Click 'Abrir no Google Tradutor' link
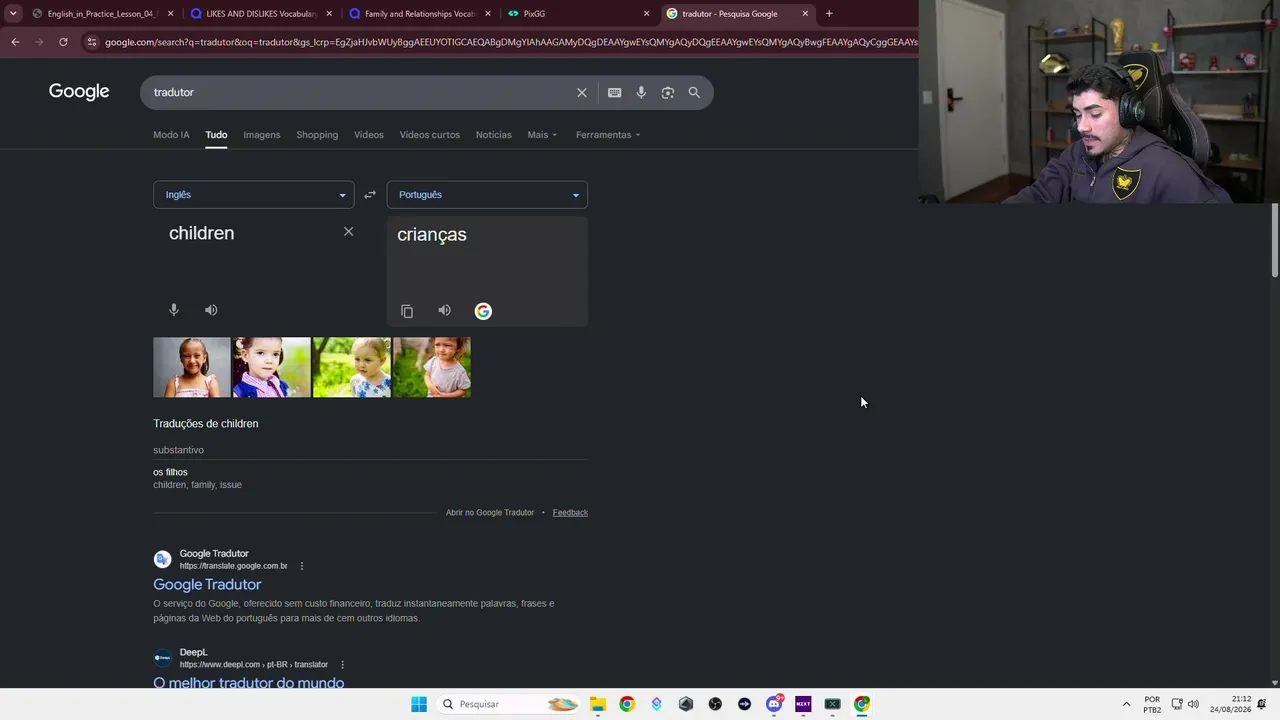1280x720 pixels. (490, 513)
